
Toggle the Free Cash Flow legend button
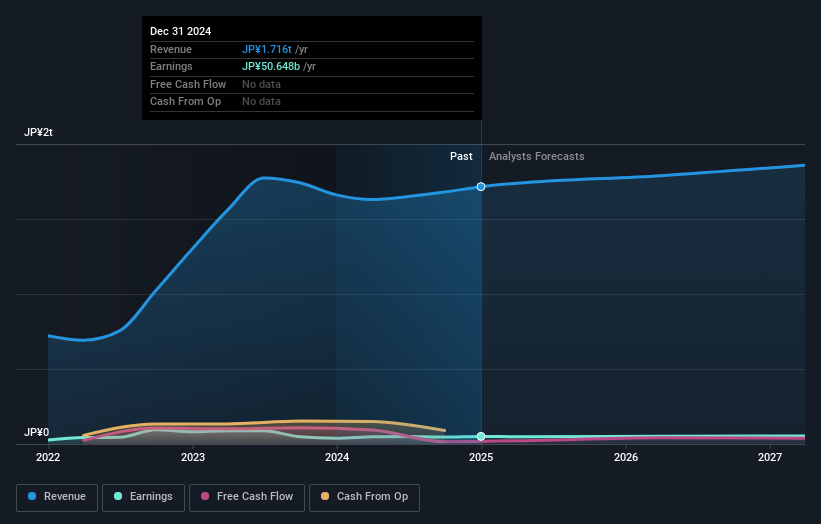point(247,497)
